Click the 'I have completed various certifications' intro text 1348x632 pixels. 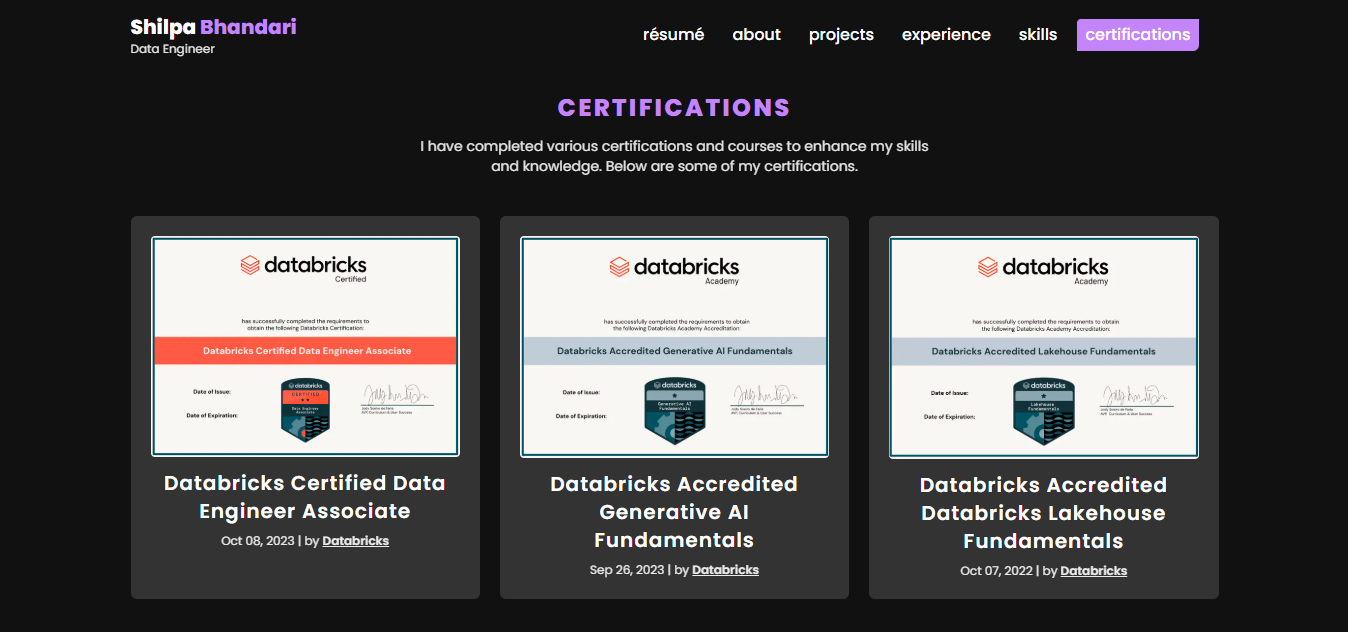pyautogui.click(x=674, y=156)
